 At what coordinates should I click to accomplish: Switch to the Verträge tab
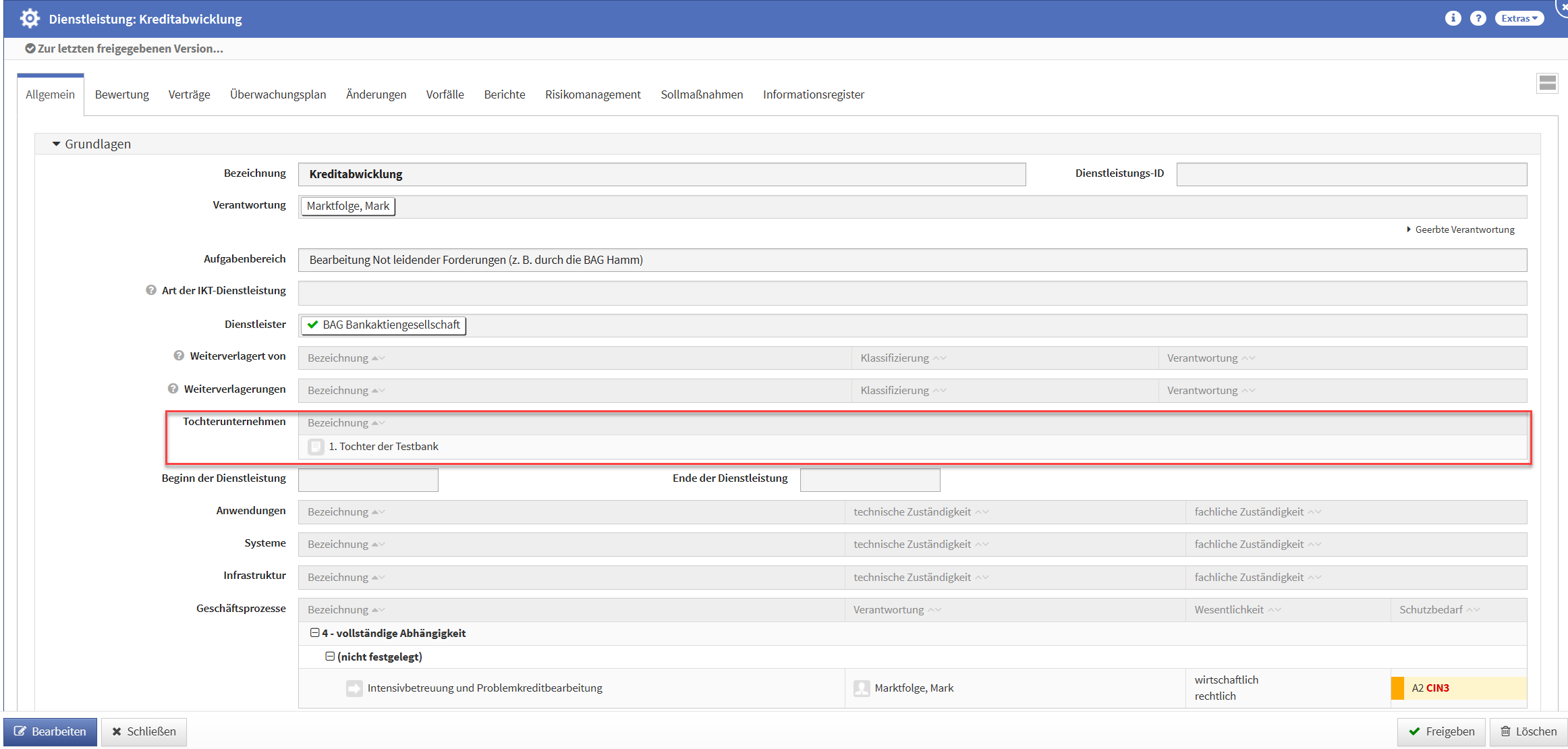click(x=189, y=94)
